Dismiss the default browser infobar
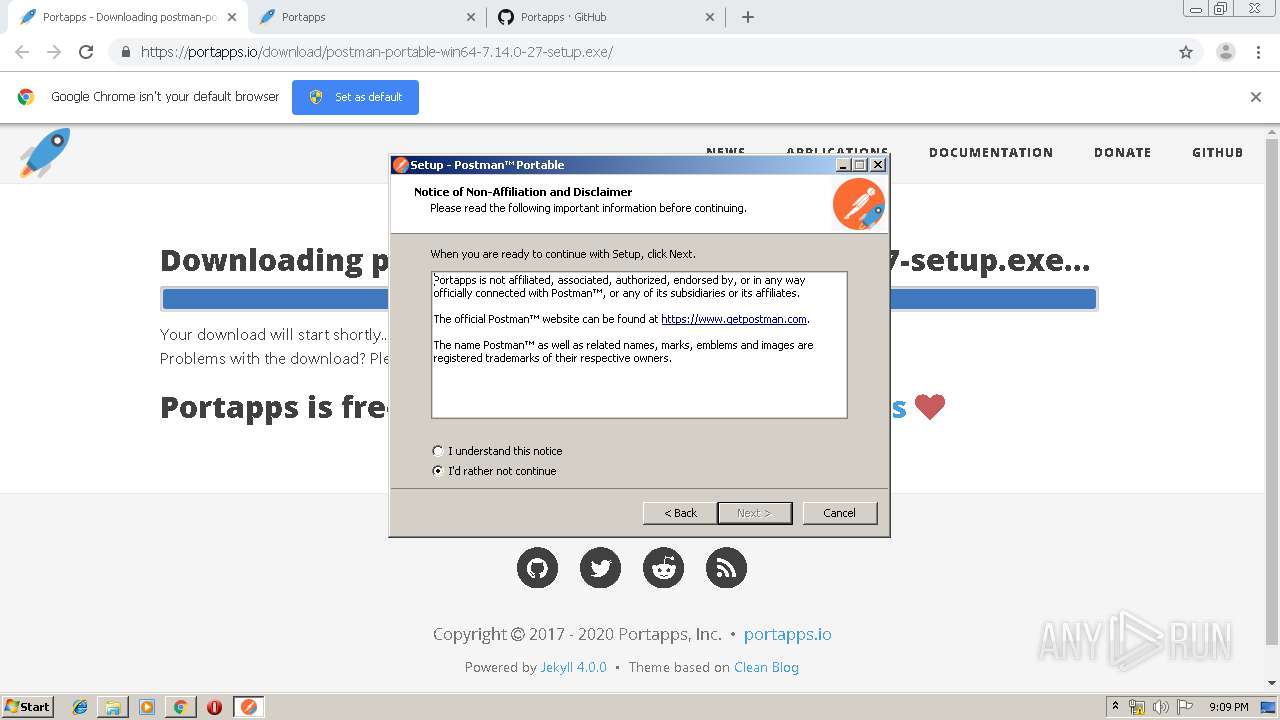This screenshot has width=1280, height=720. 1256,97
